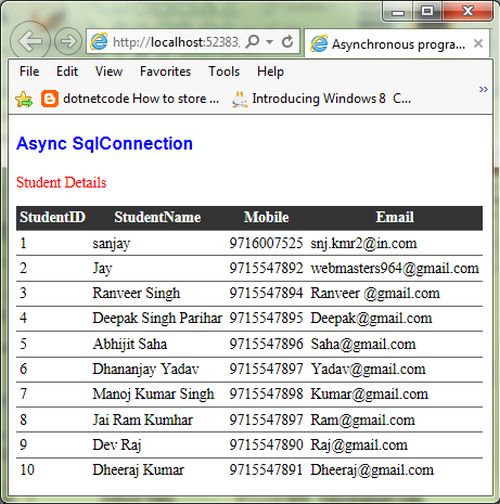Click the email Deepak@gmail.com
The width and height of the screenshot is (500, 504).
371,318
